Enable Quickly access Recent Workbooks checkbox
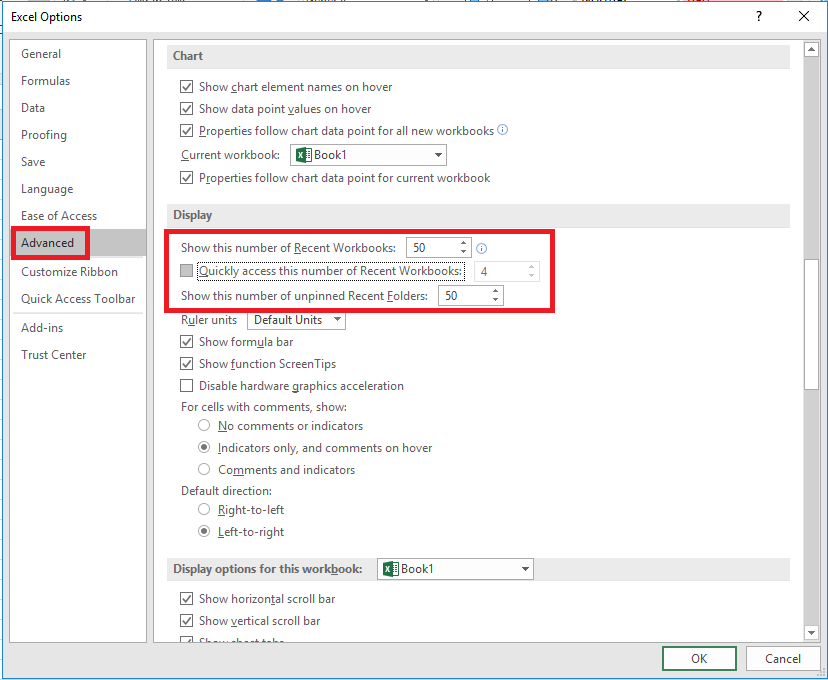The image size is (828, 680). (187, 271)
